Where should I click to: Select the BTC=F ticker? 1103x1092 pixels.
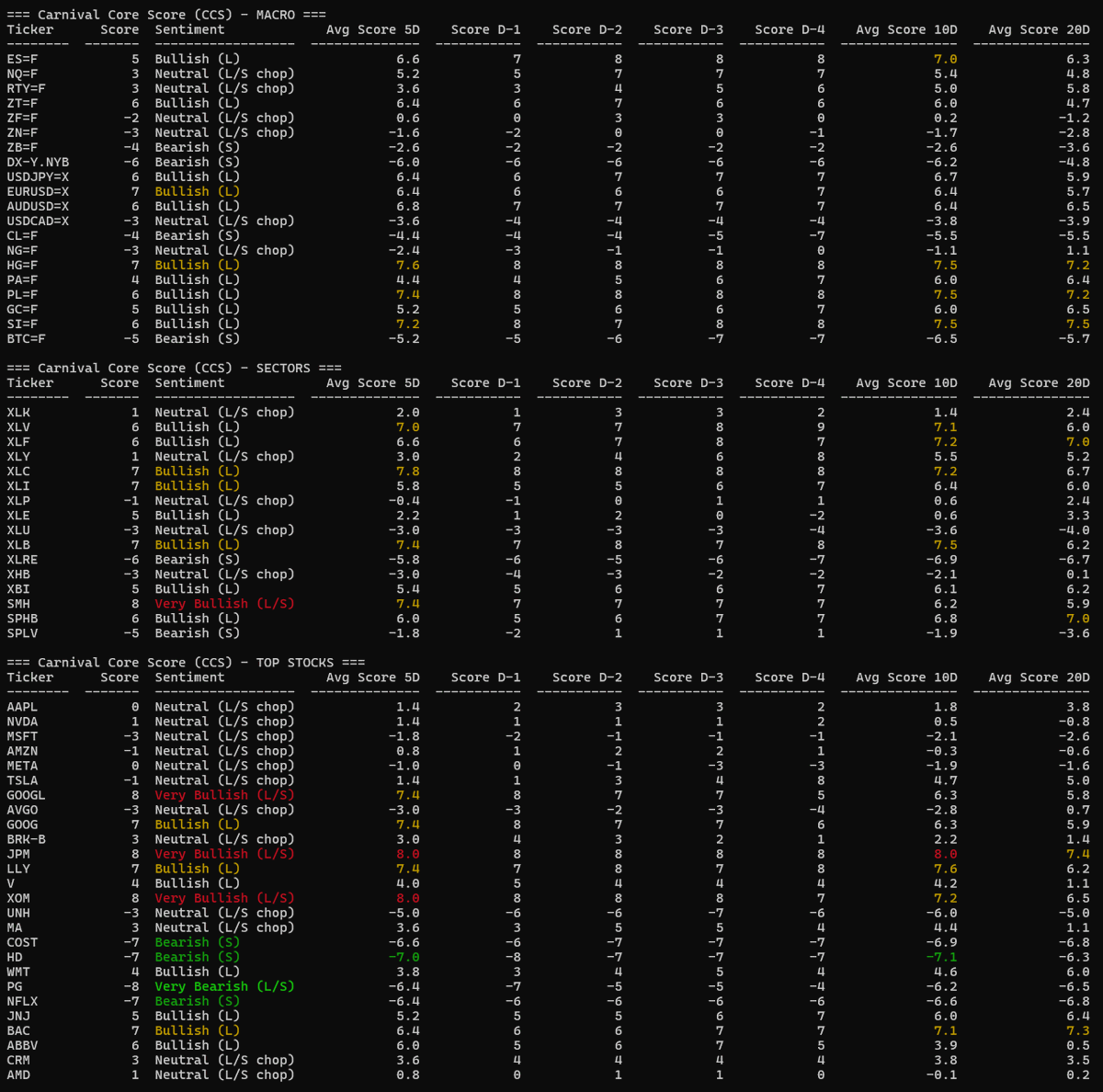(x=26, y=338)
